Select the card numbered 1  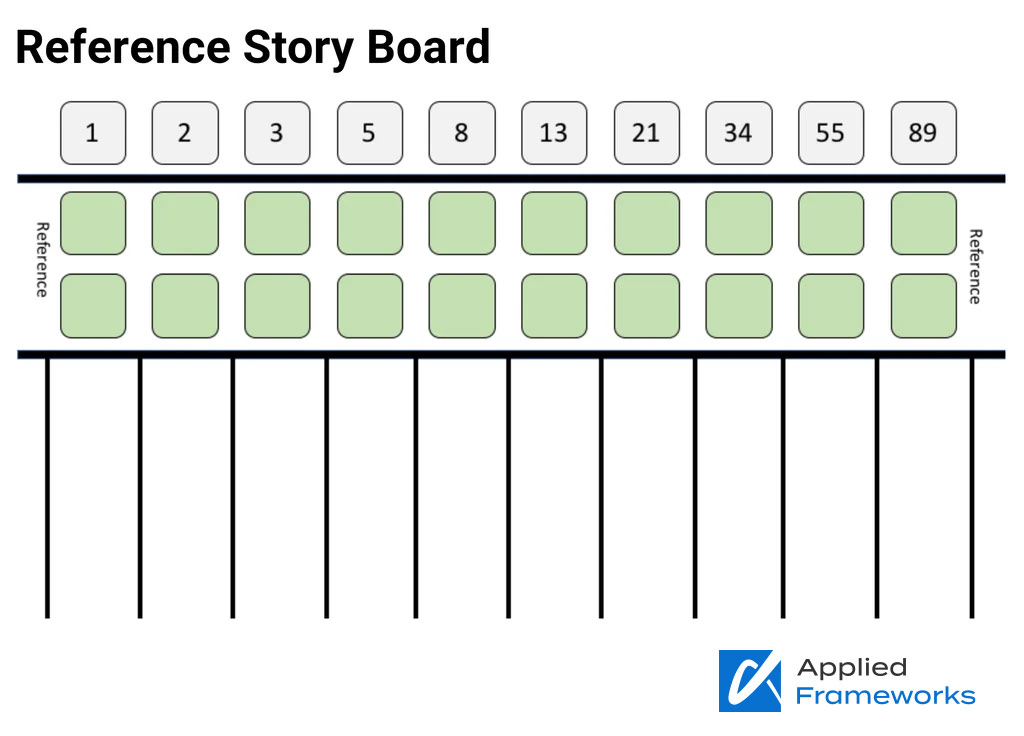click(x=93, y=133)
